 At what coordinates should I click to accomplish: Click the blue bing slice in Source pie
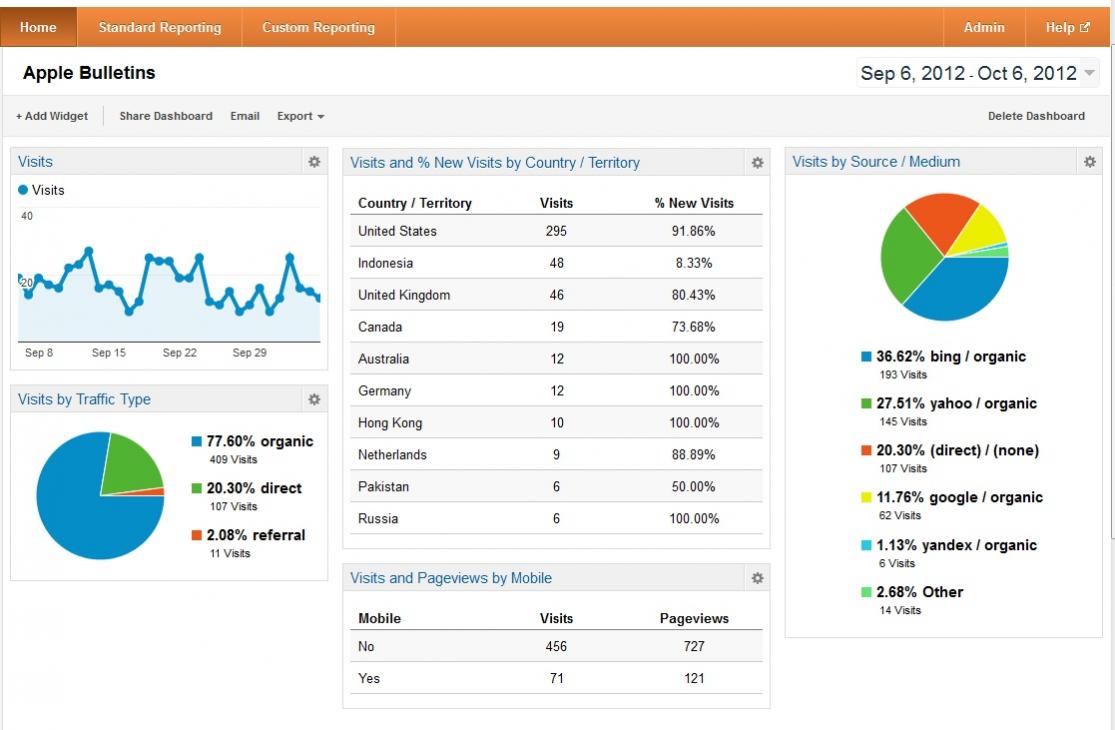click(960, 291)
